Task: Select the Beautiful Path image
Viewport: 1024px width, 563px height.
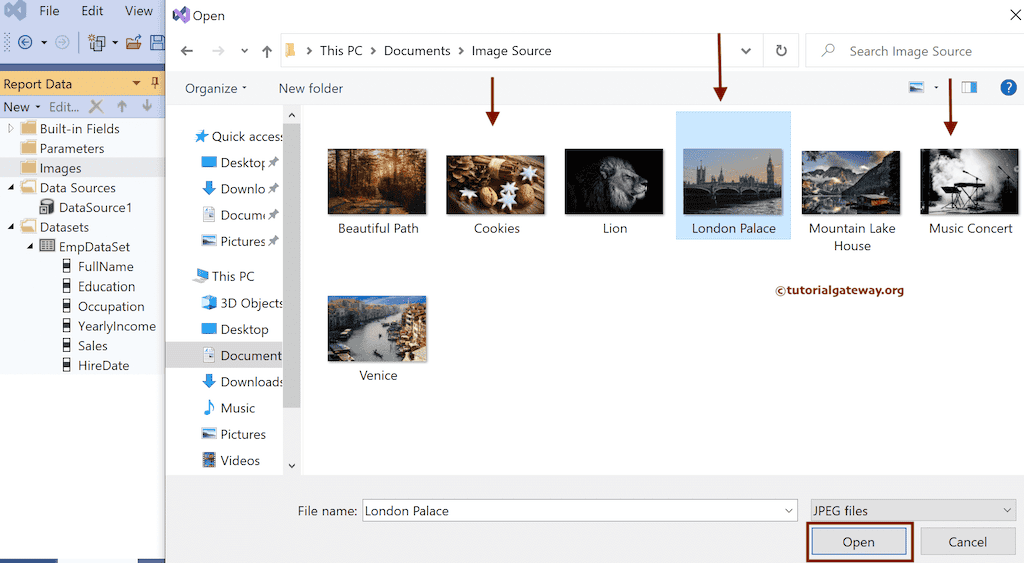Action: [x=377, y=191]
